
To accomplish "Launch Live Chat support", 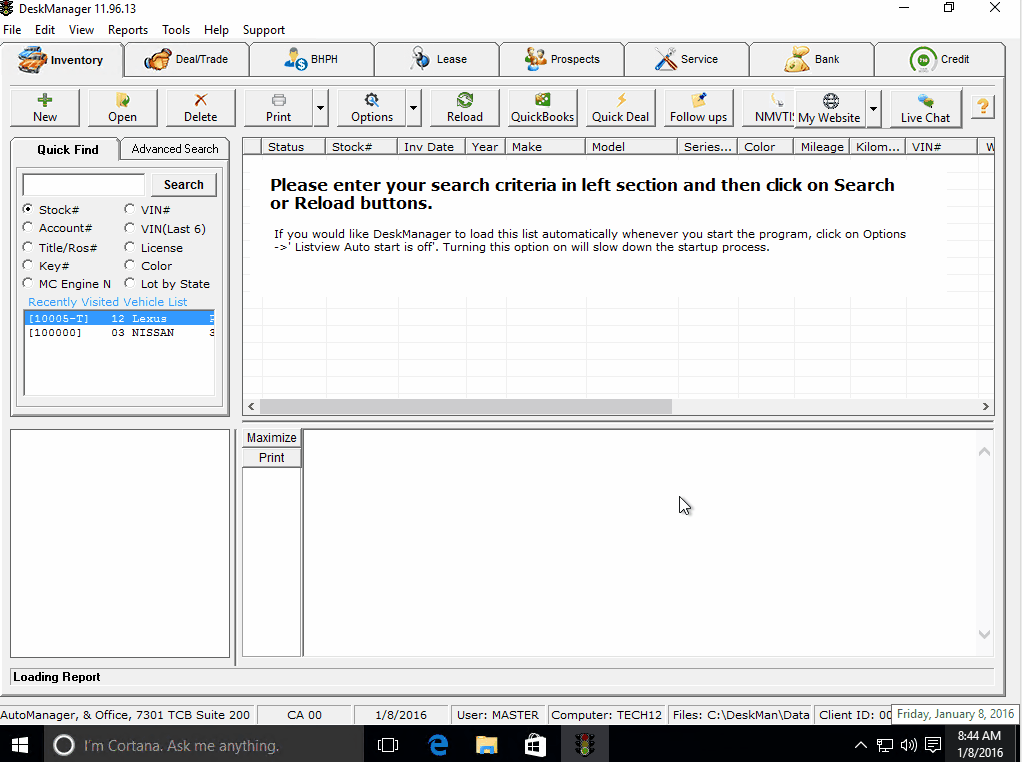I will [x=926, y=108].
